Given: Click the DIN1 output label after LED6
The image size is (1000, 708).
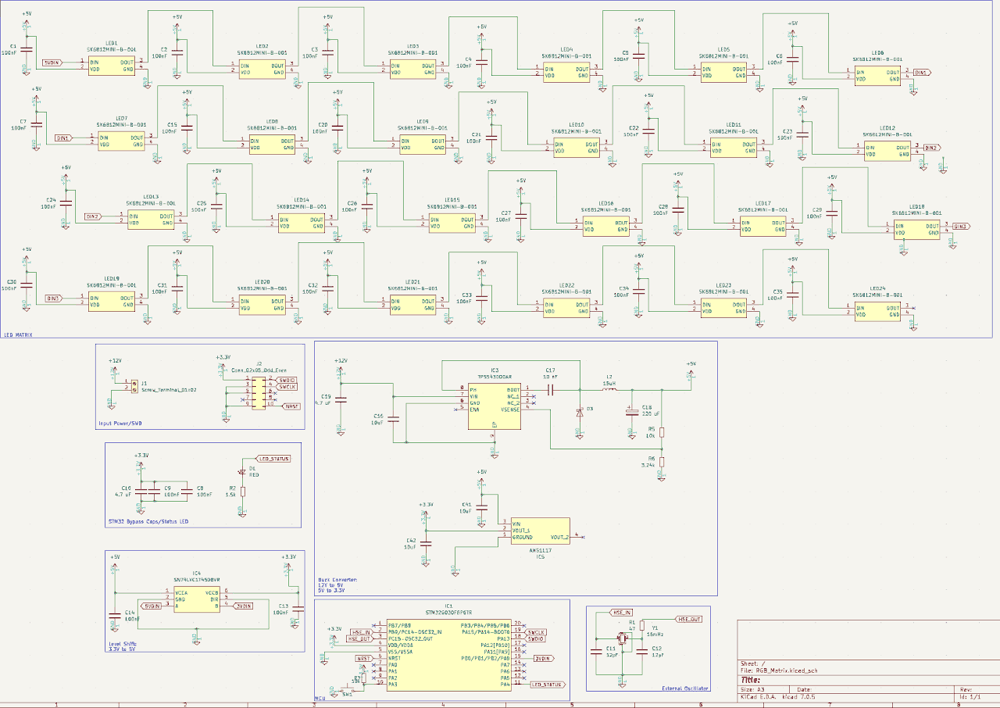Looking at the screenshot, I should (922, 73).
